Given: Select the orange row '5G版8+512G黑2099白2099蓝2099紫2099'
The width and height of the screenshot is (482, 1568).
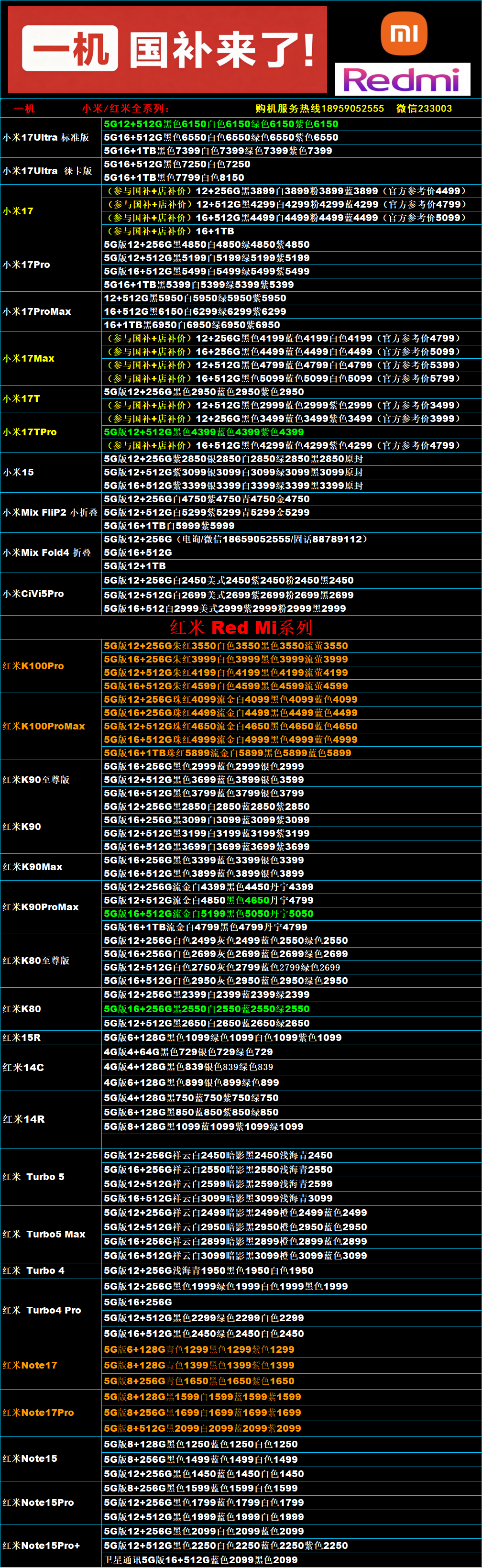Looking at the screenshot, I should tap(292, 1429).
